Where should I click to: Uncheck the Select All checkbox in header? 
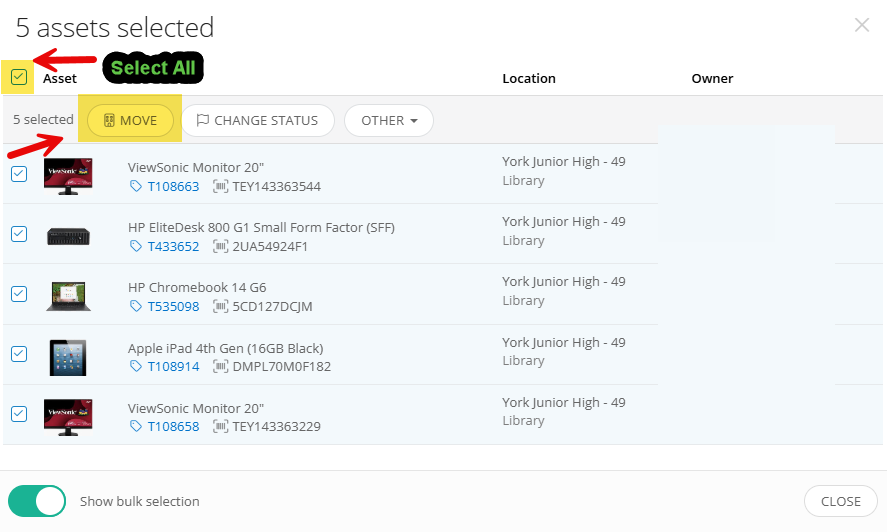(19, 77)
